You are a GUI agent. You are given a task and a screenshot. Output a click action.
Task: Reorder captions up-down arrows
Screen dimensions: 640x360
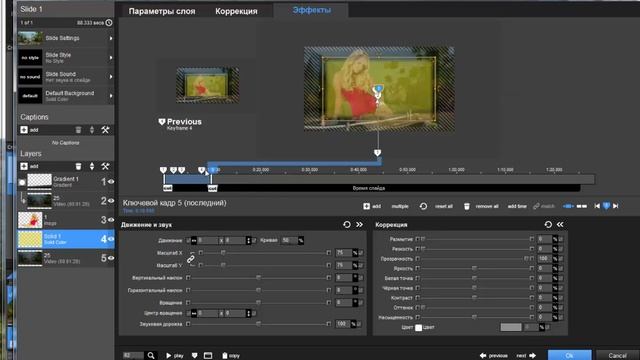pyautogui.click(x=92, y=130)
